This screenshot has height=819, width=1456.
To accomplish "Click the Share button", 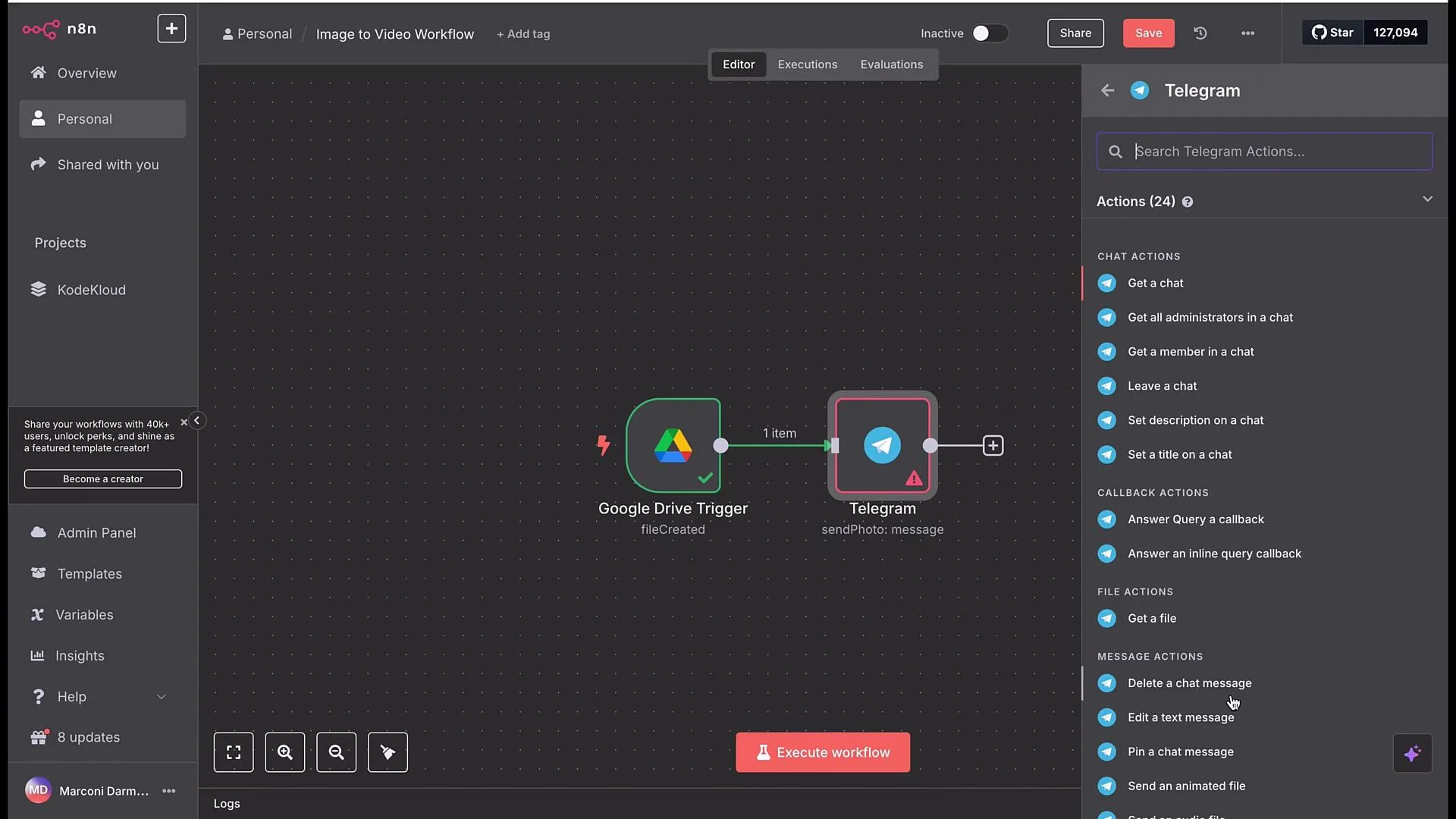I will click(1075, 33).
